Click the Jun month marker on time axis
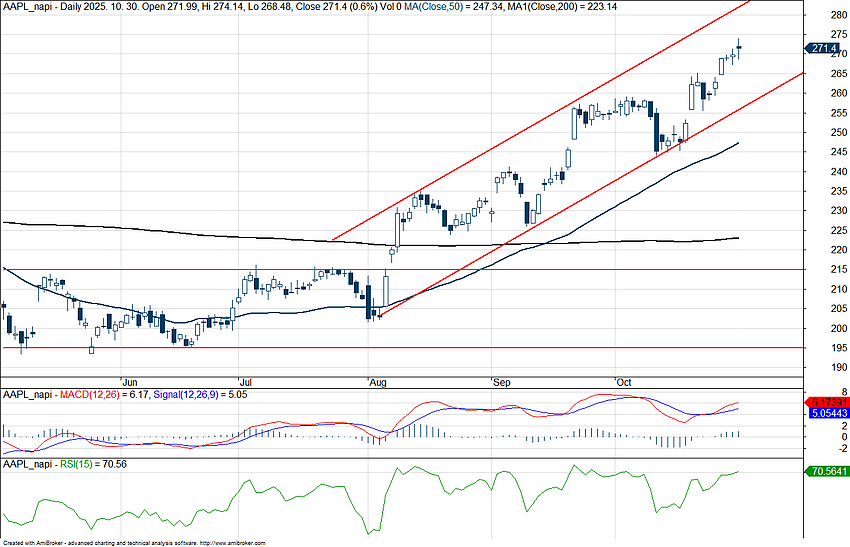Viewport: 850px width, 547px height. (128, 382)
